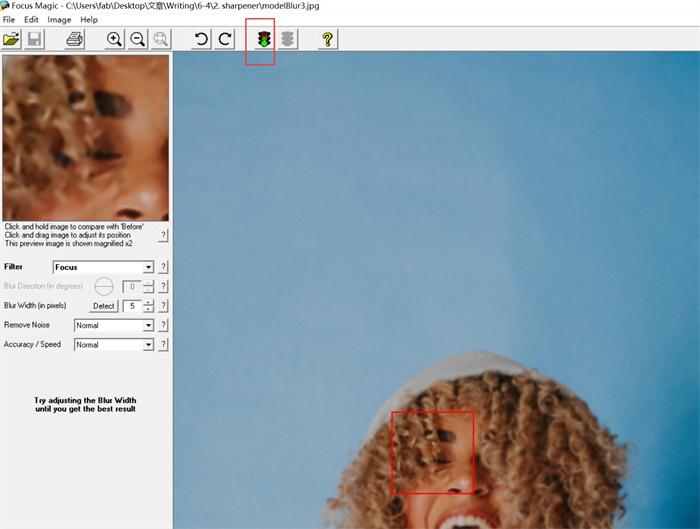Click 'This preview image is shown magnified x2' text
This screenshot has width=700, height=529.
click(69, 243)
